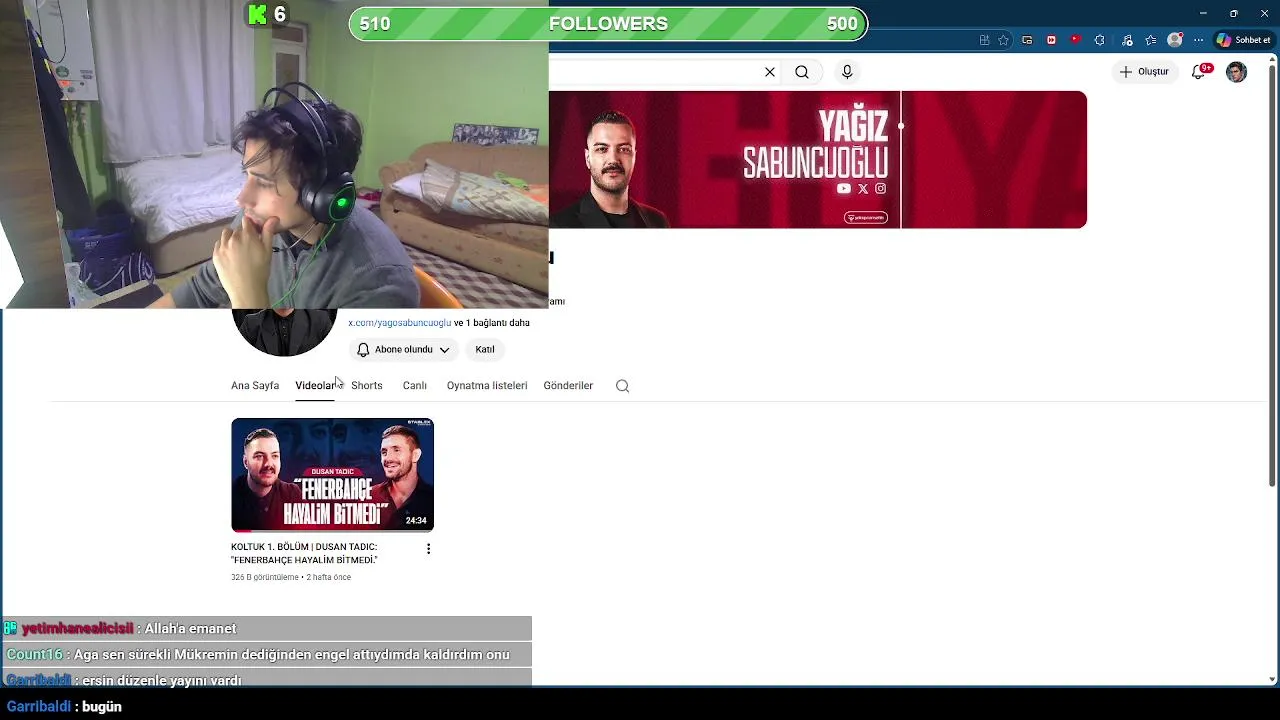Click the FOLLOWERS progress bar

pos(608,23)
